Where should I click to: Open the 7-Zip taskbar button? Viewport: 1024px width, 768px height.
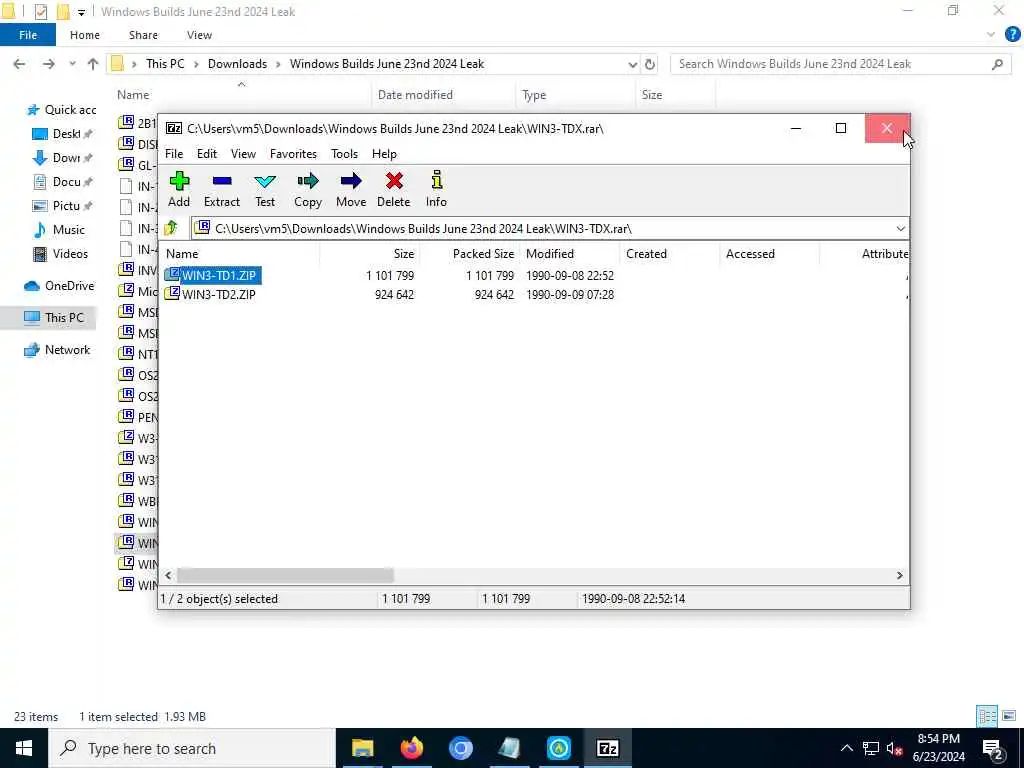[x=607, y=748]
